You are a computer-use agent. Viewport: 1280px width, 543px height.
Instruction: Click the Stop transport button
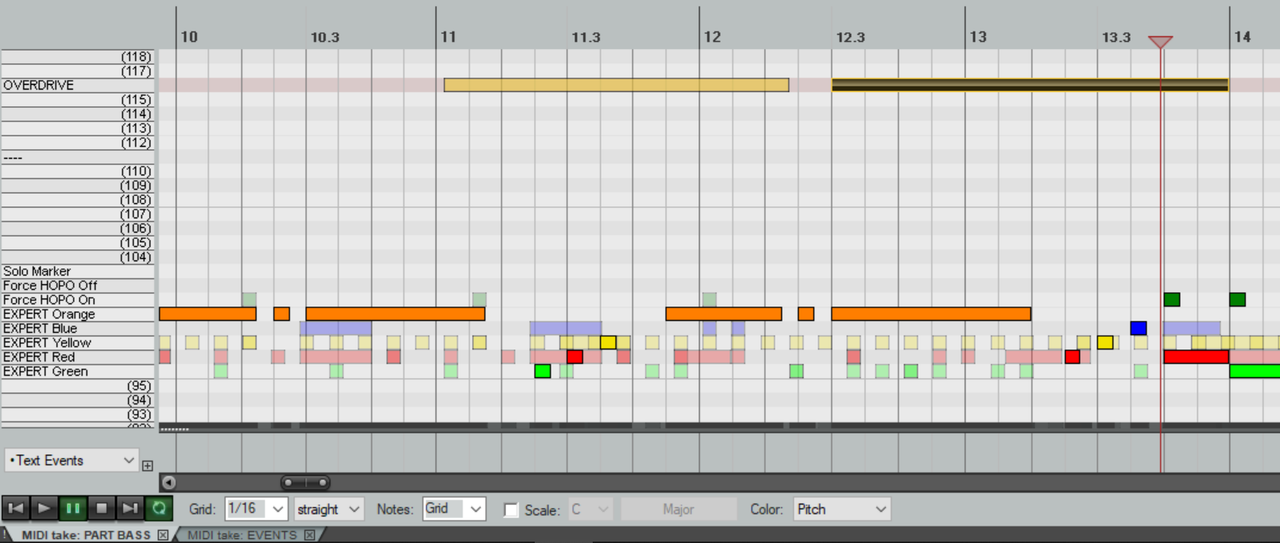(101, 508)
